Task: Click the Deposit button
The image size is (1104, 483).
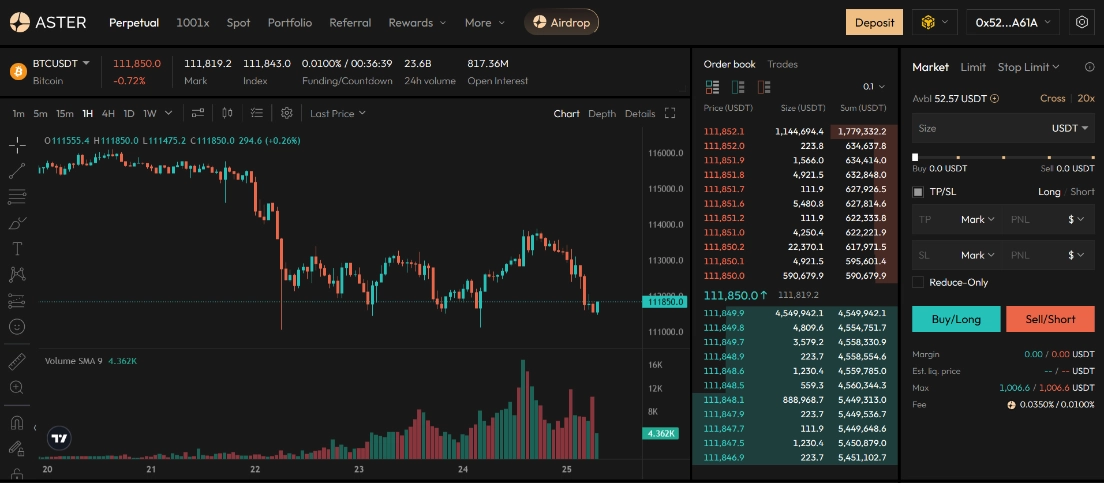Action: (873, 22)
